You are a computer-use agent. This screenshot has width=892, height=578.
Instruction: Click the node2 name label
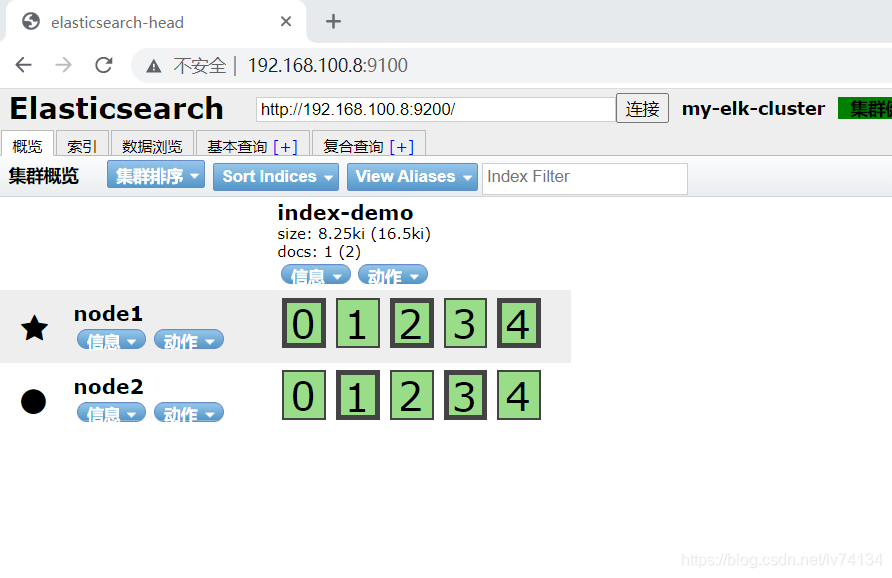point(109,387)
